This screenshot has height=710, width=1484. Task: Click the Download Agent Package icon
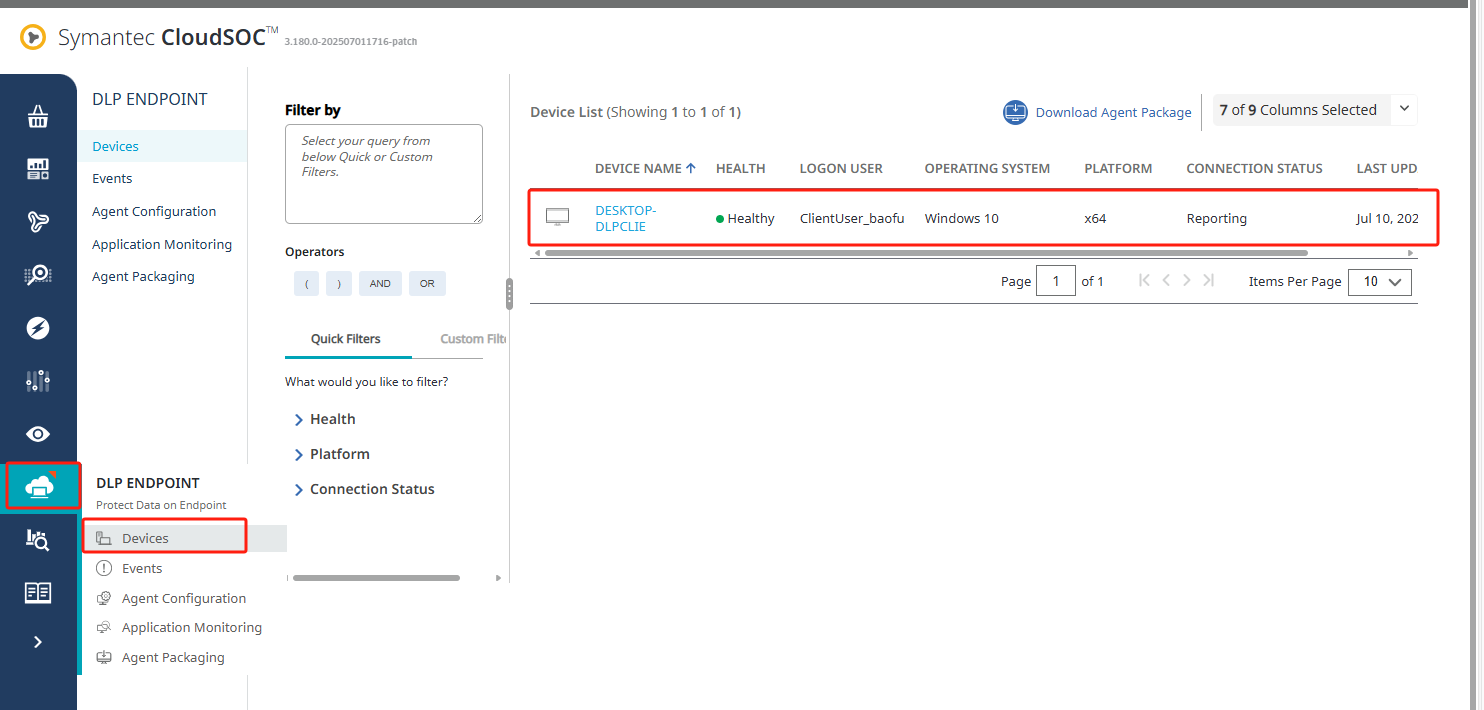click(x=1015, y=112)
